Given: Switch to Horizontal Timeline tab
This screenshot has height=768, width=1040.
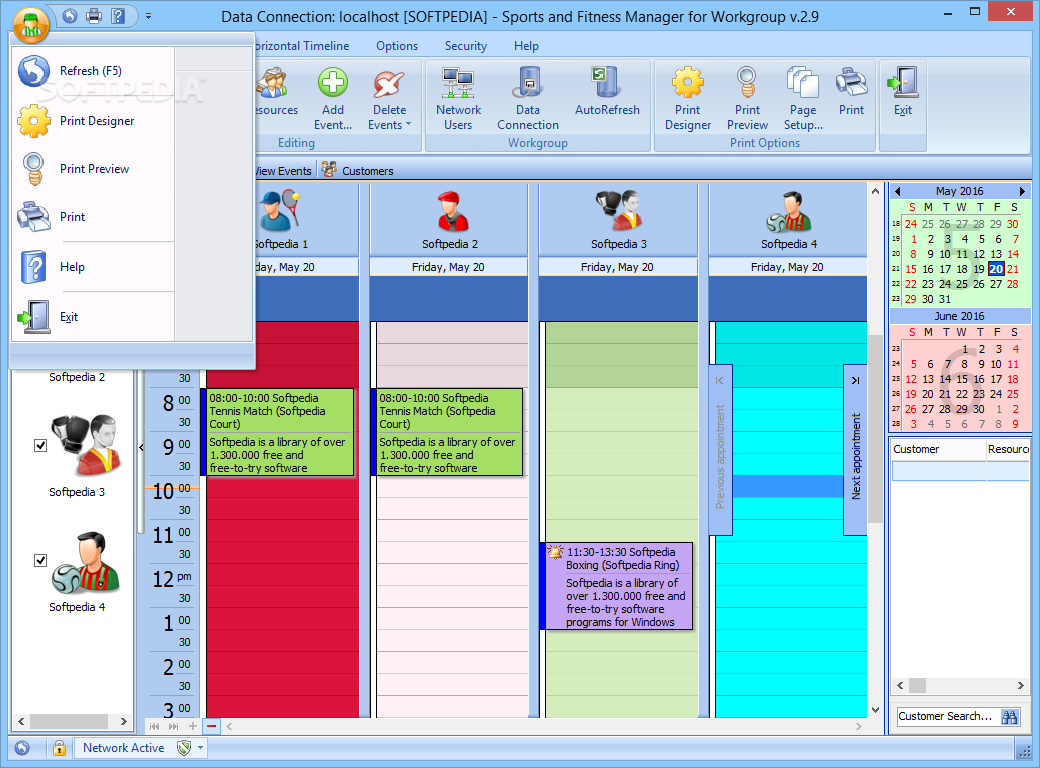Looking at the screenshot, I should tap(302, 46).
